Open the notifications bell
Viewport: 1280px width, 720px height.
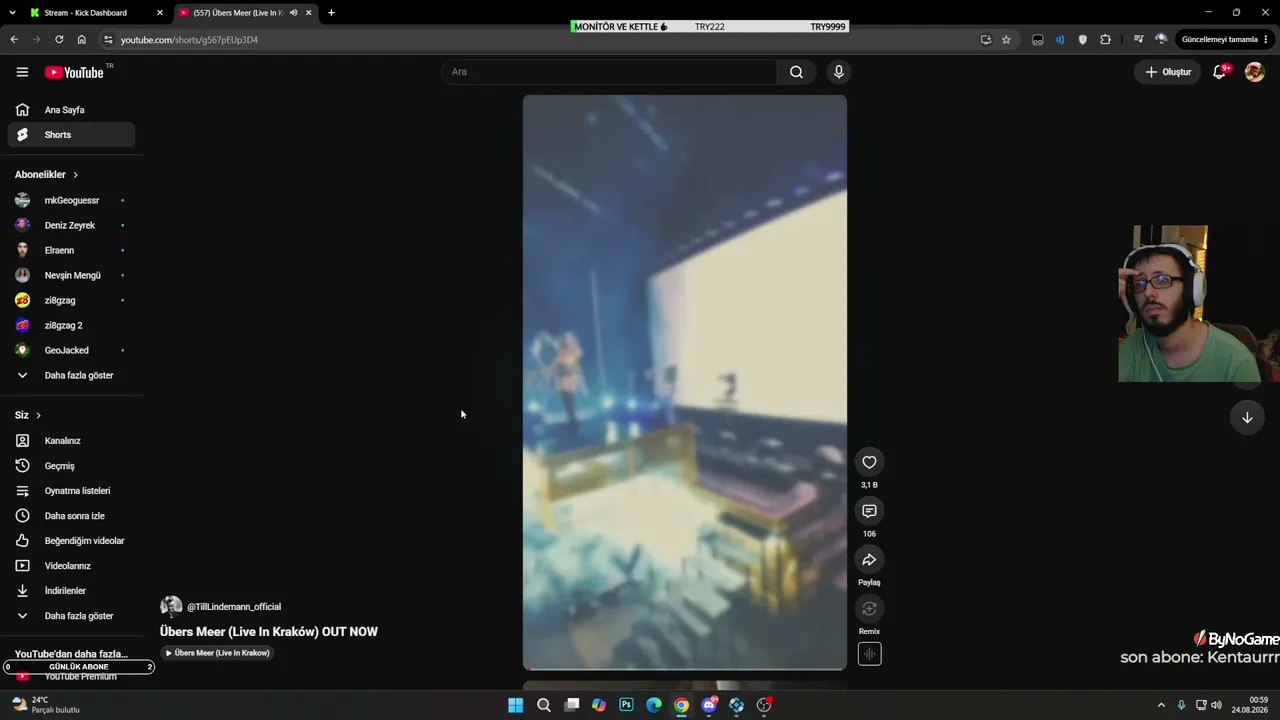[1219, 72]
